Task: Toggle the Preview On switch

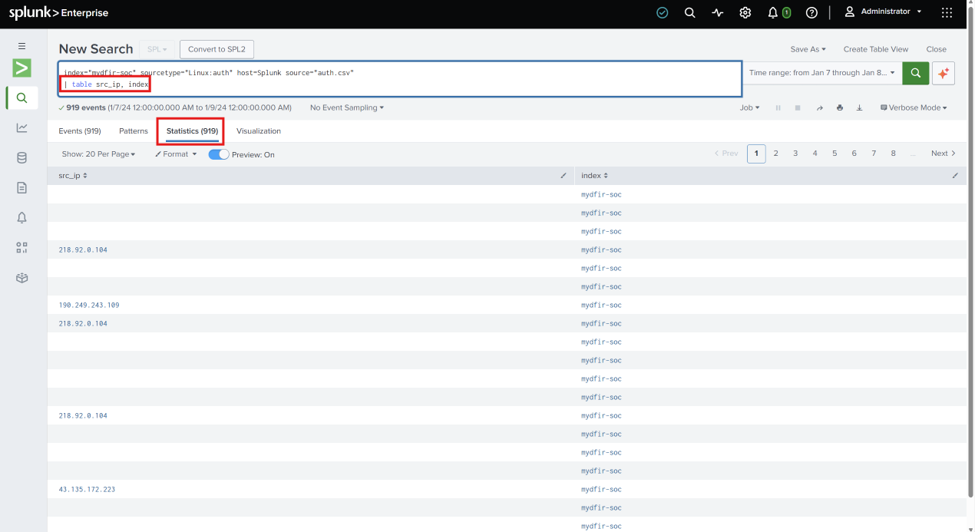Action: [218, 154]
